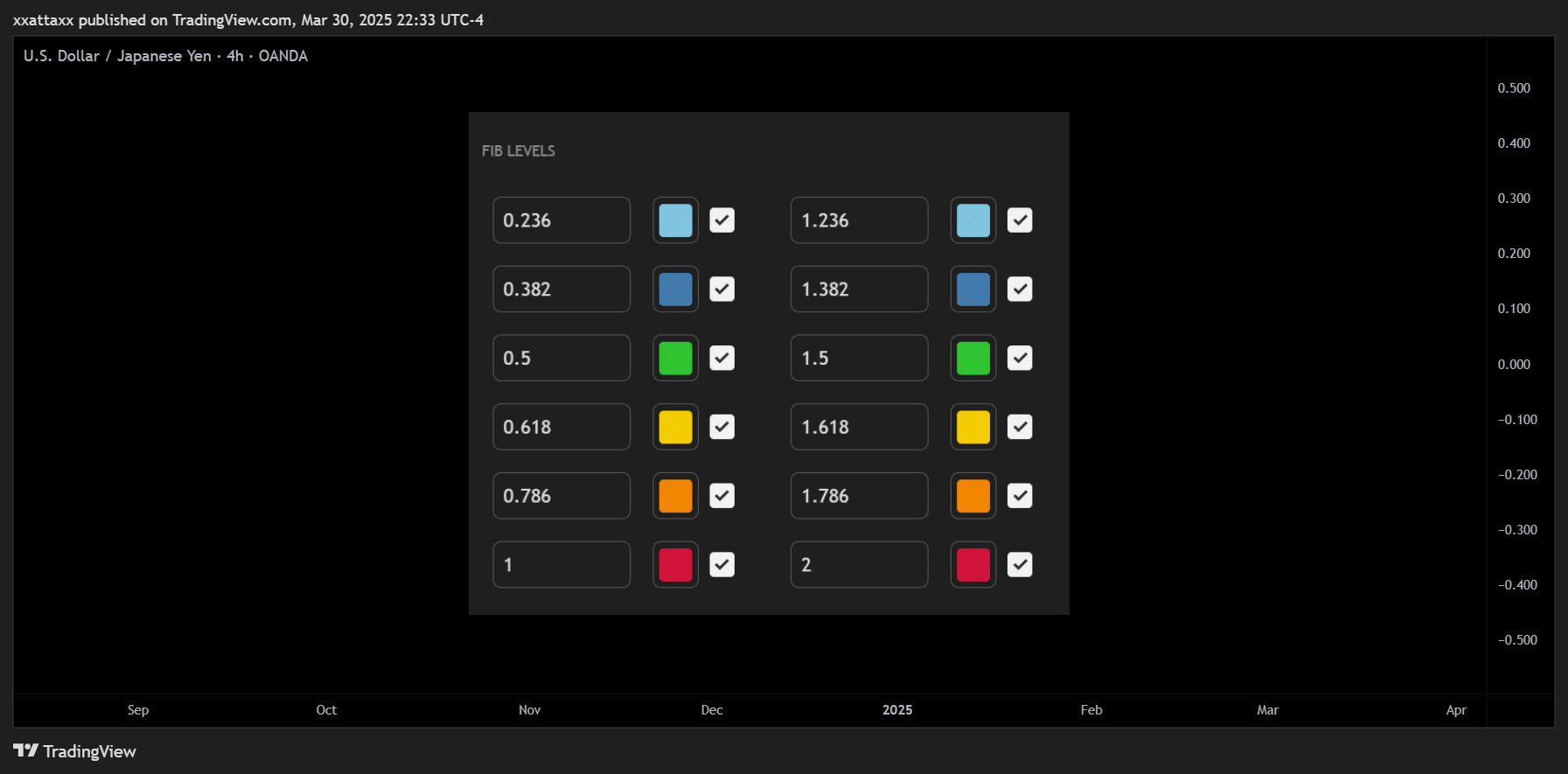The height and width of the screenshot is (774, 1568).
Task: Toggle the level 2 checkbox
Action: point(1020,565)
